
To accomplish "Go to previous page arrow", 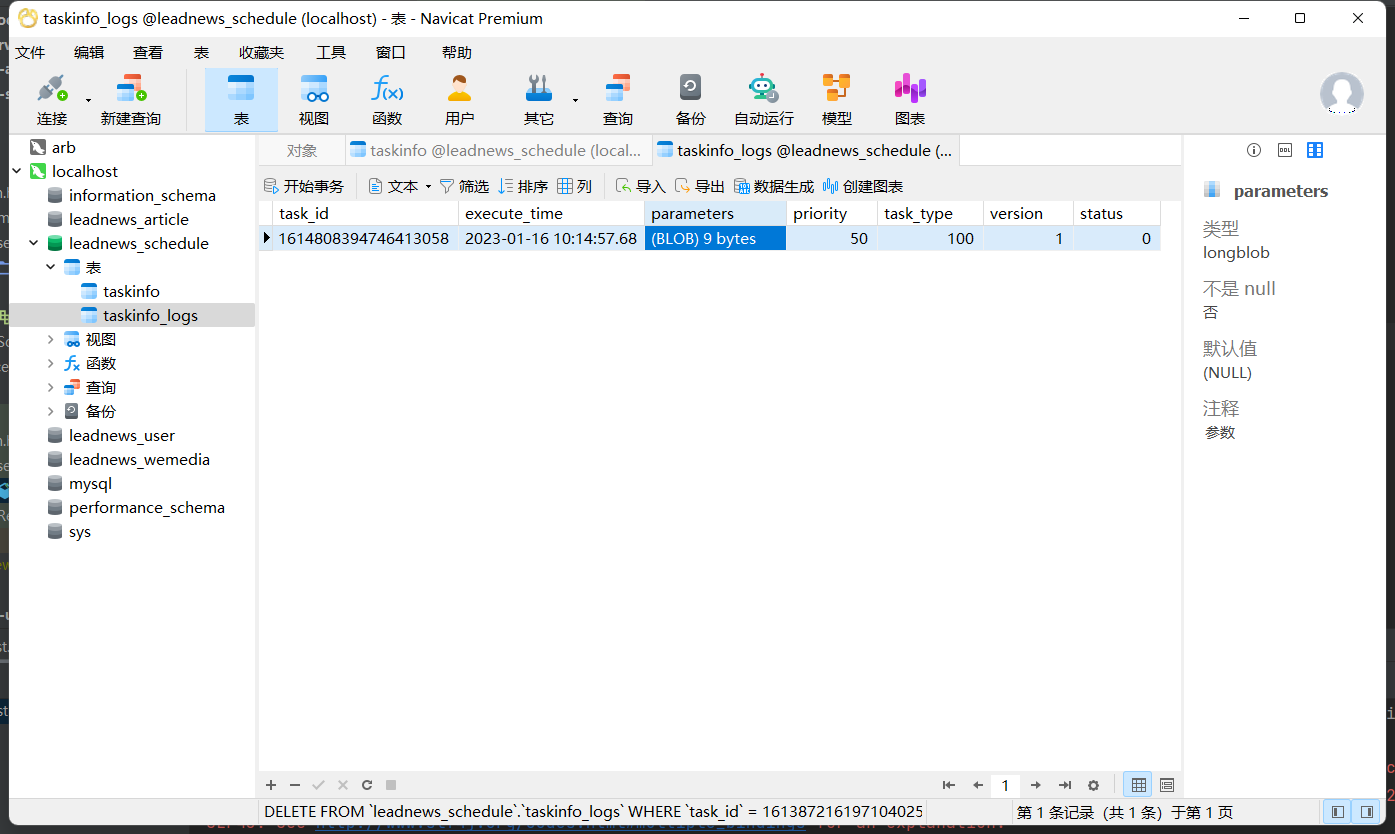I will pos(978,785).
